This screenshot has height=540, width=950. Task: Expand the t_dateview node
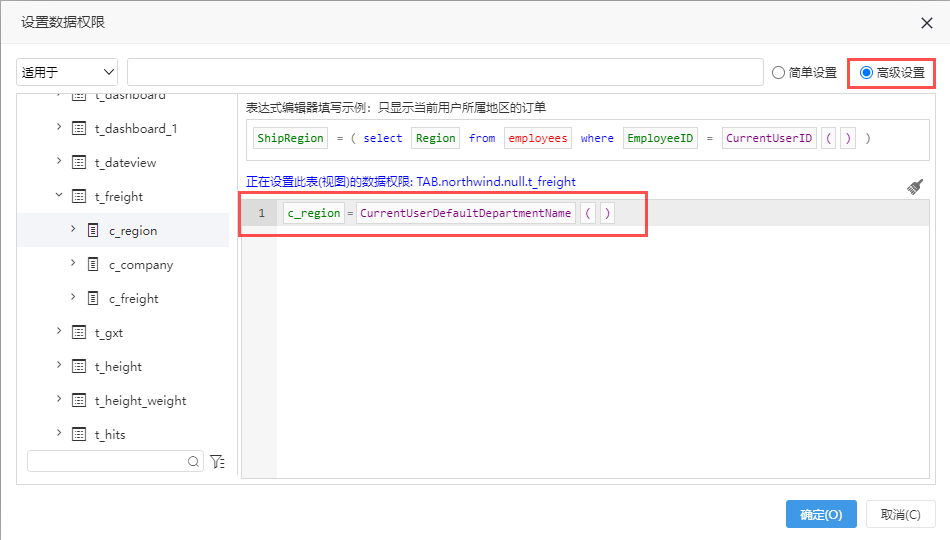pos(59,161)
